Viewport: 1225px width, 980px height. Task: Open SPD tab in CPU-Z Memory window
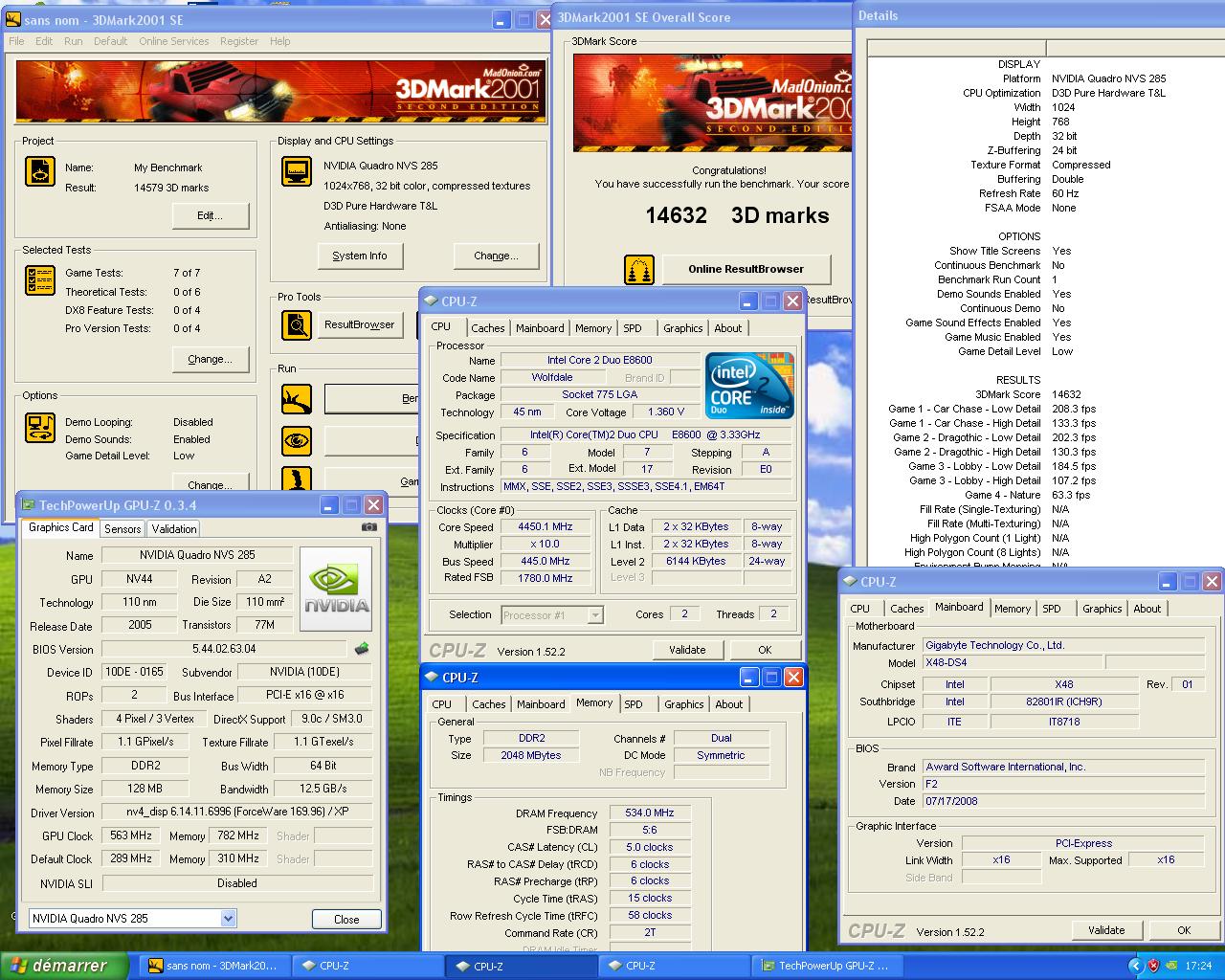[x=634, y=703]
